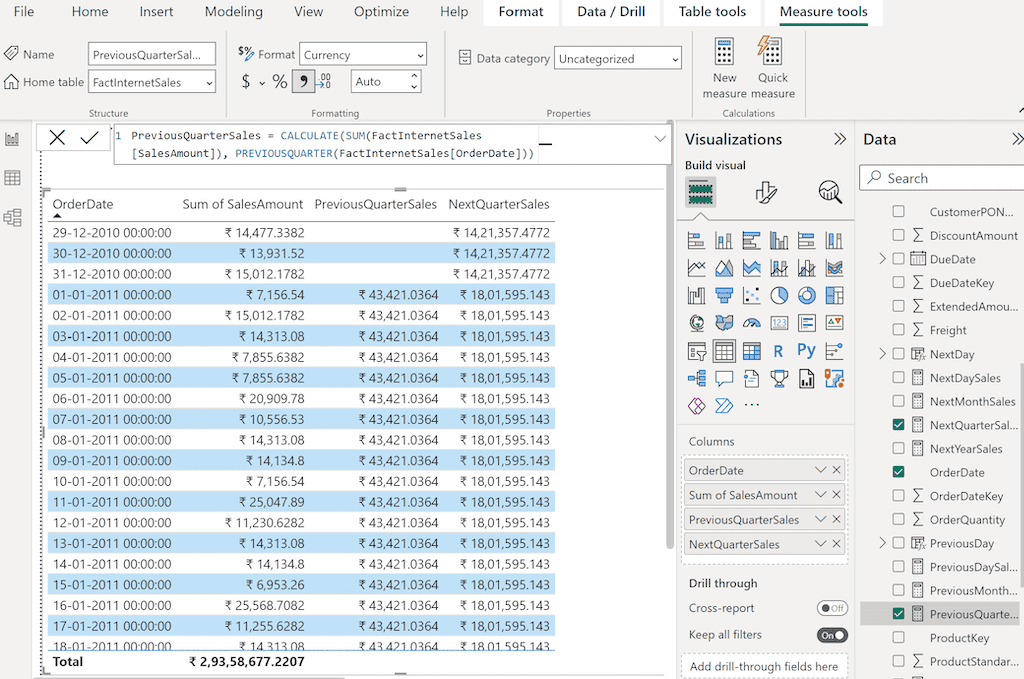This screenshot has height=679, width=1024.
Task: Select the R script visual icon
Action: click(x=778, y=350)
